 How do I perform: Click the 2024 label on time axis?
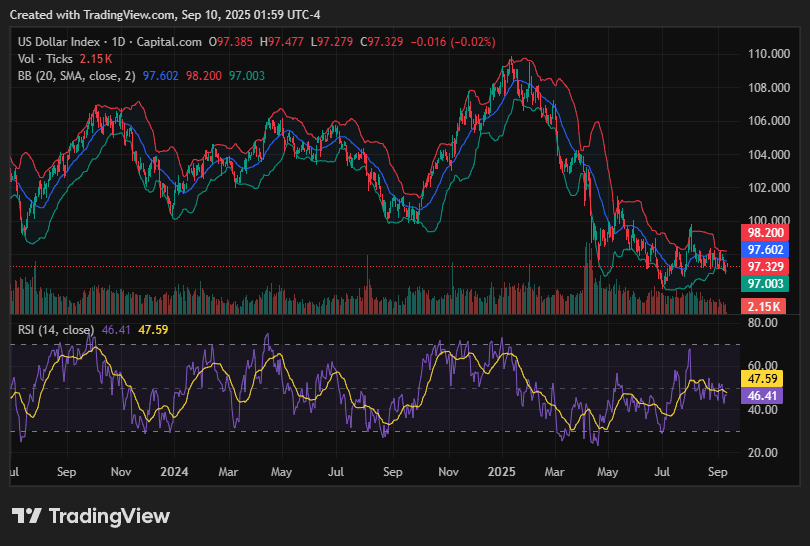click(x=174, y=472)
